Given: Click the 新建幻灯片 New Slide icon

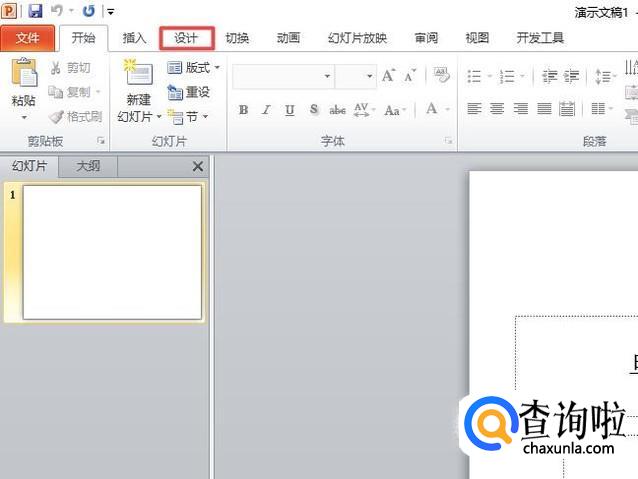Looking at the screenshot, I should pyautogui.click(x=138, y=73).
